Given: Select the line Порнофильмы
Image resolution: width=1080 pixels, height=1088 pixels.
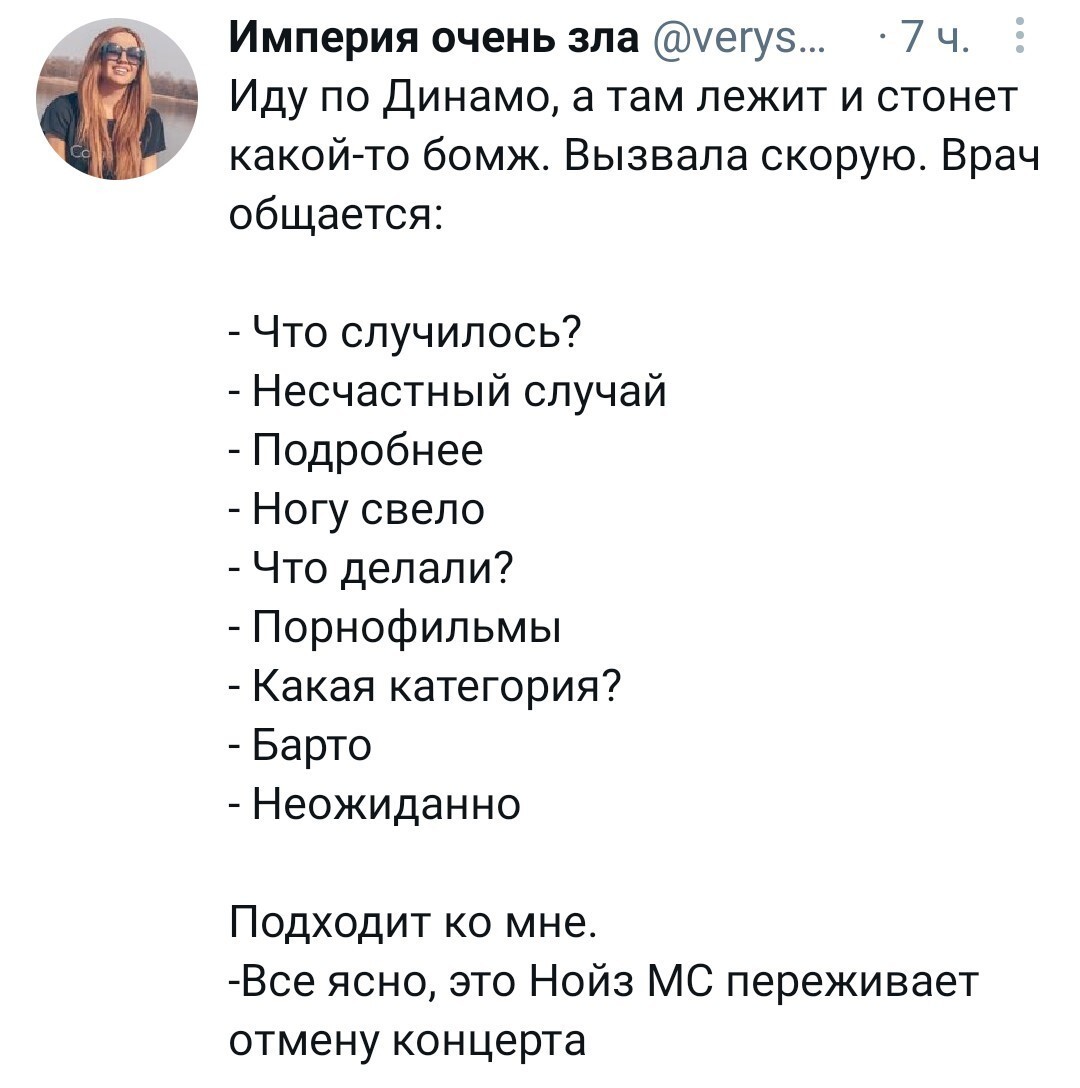Looking at the screenshot, I should coord(395,628).
